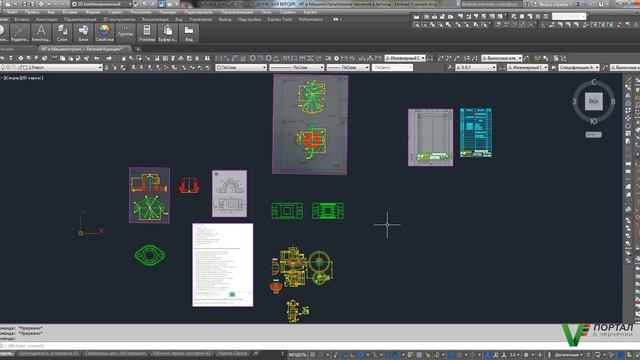Click the search keyword field in title bar
Screen dimensions: 640x360
pyautogui.click(x=491, y=4)
